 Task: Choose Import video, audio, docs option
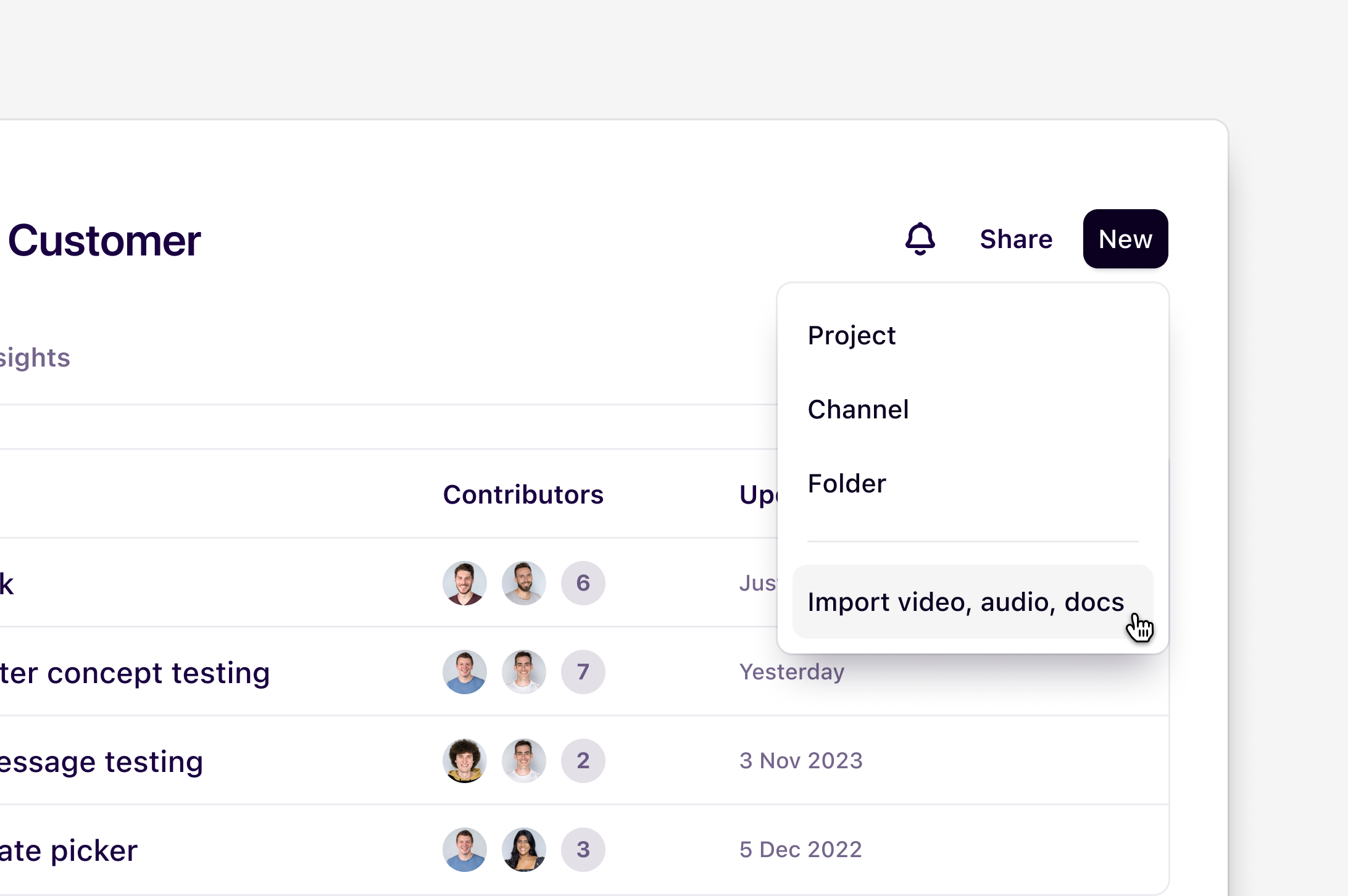965,602
